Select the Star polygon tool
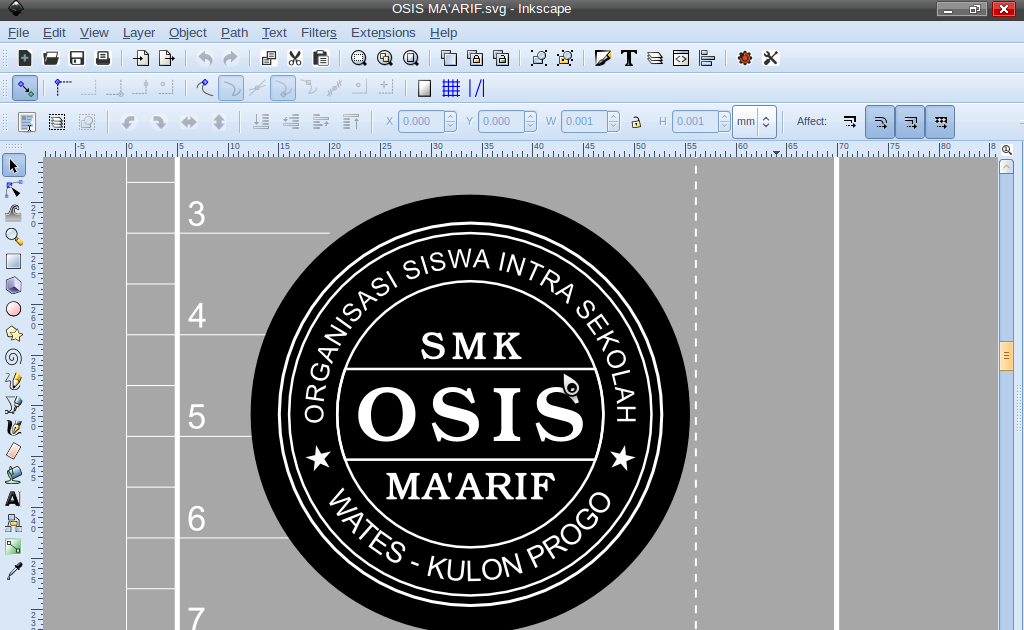This screenshot has height=630, width=1024. pyautogui.click(x=13, y=333)
